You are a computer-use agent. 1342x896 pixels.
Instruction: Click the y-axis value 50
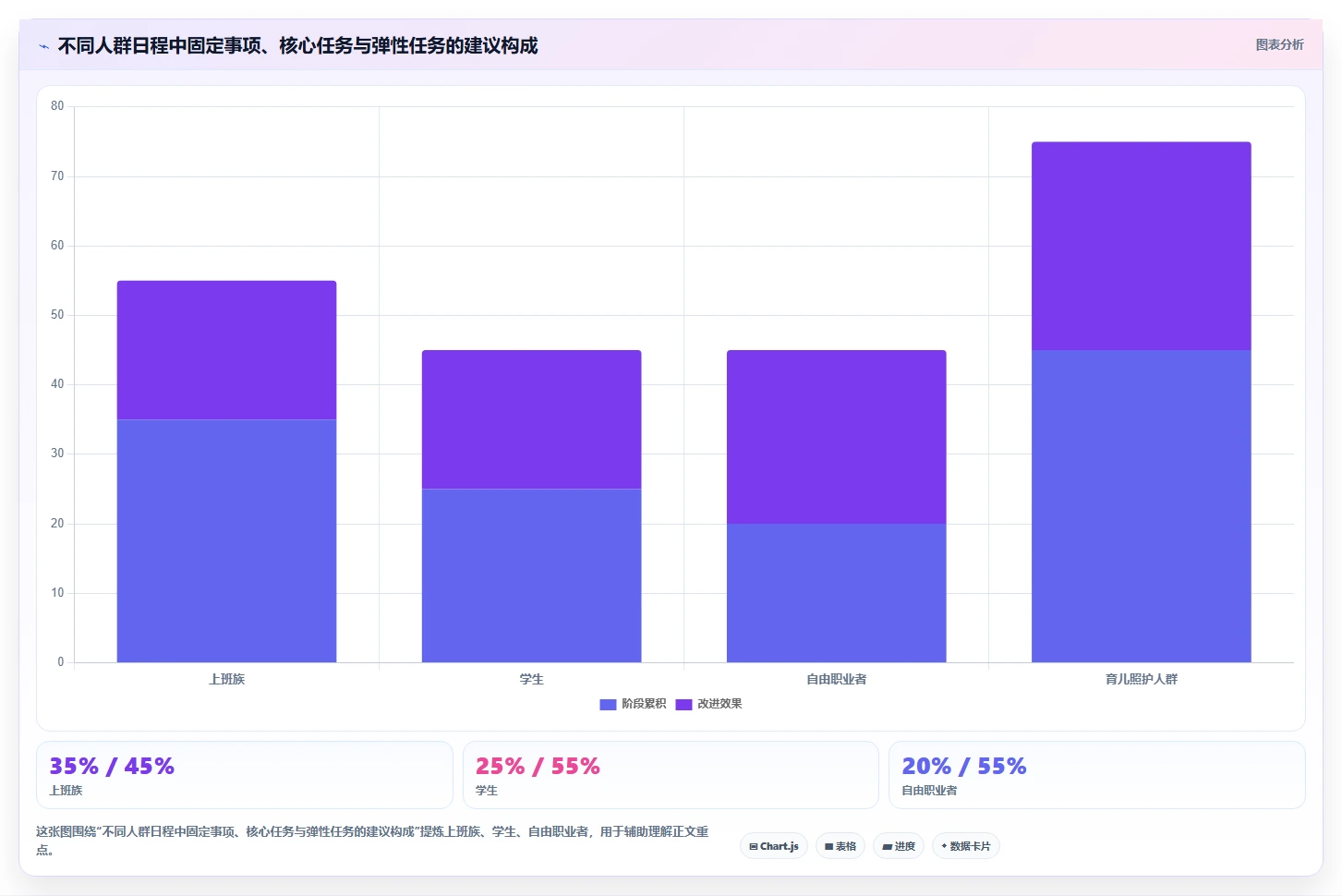pyautogui.click(x=57, y=315)
